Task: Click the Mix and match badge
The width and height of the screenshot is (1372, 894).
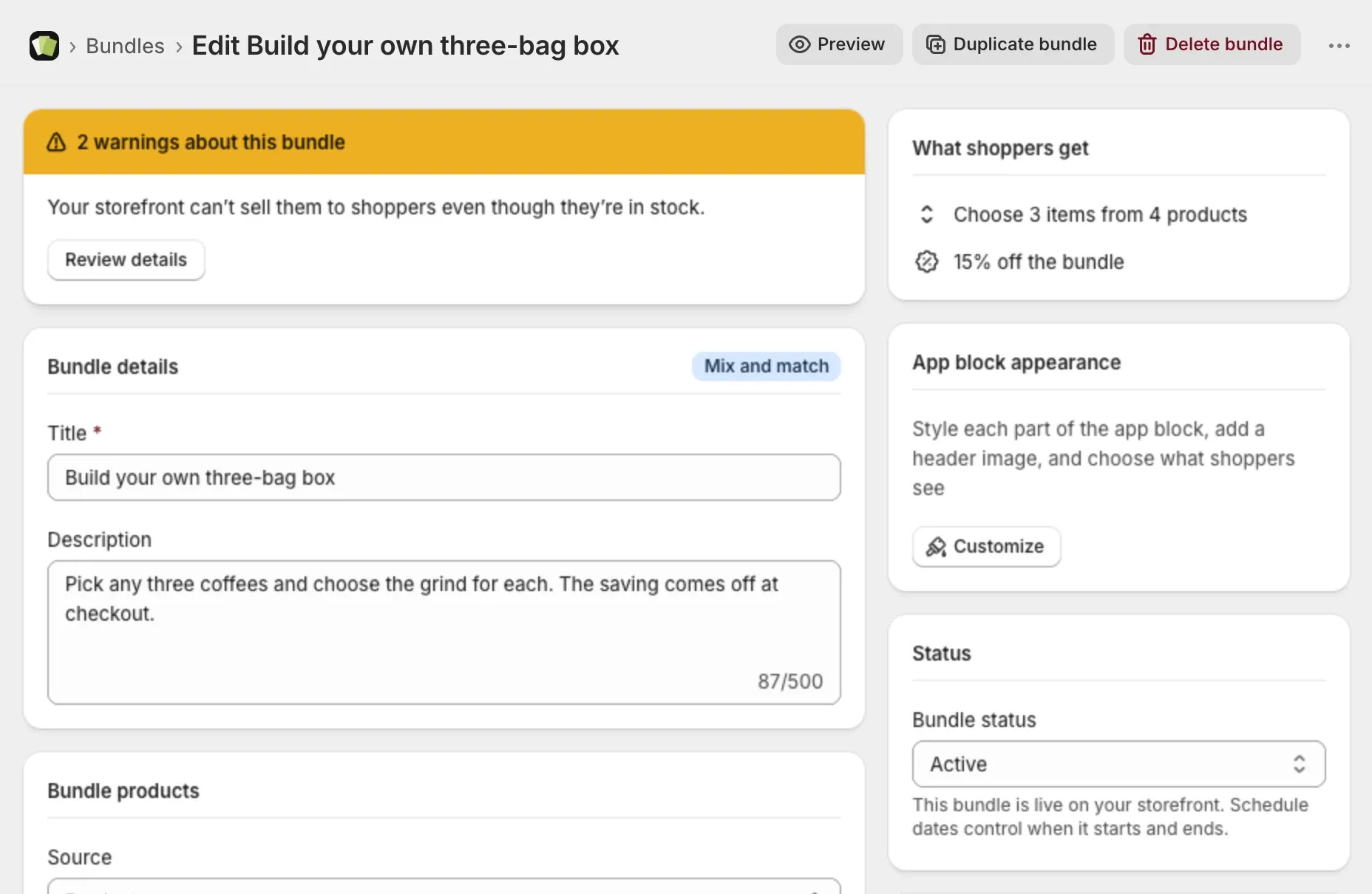Action: pos(766,366)
